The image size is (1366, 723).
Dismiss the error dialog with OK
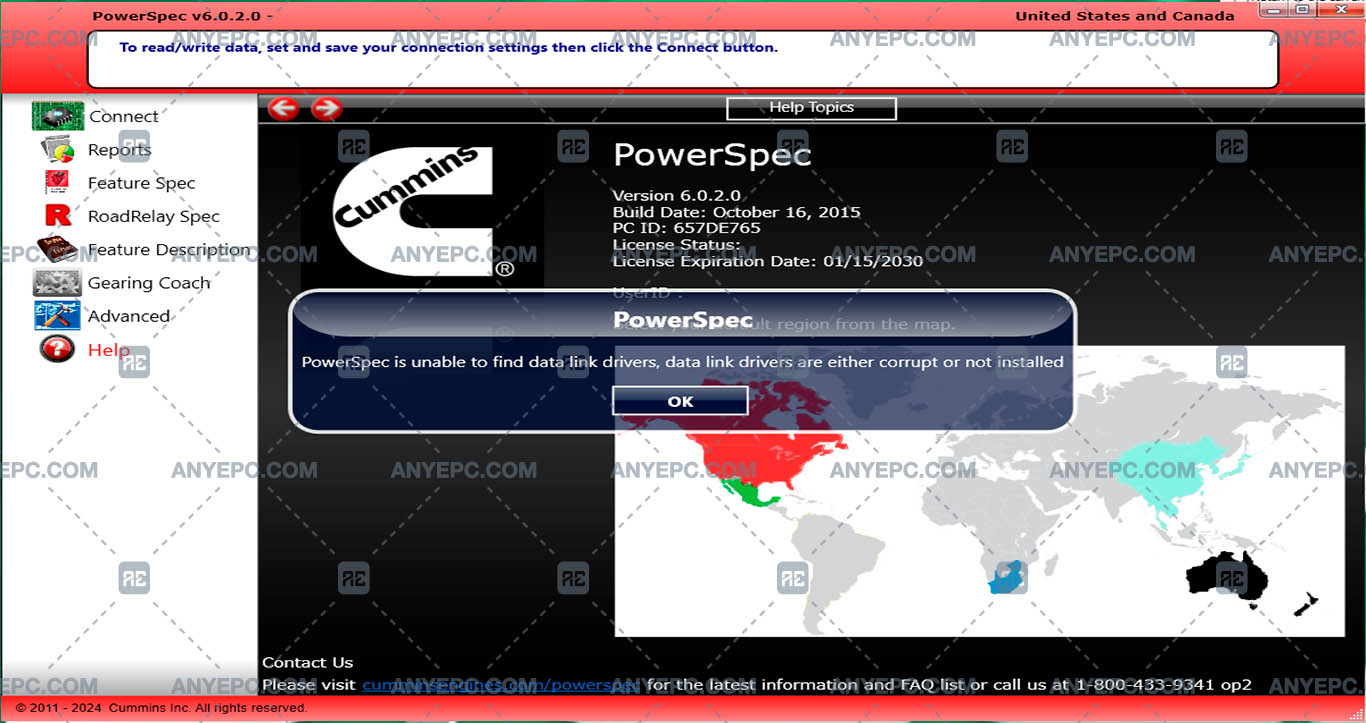[680, 401]
